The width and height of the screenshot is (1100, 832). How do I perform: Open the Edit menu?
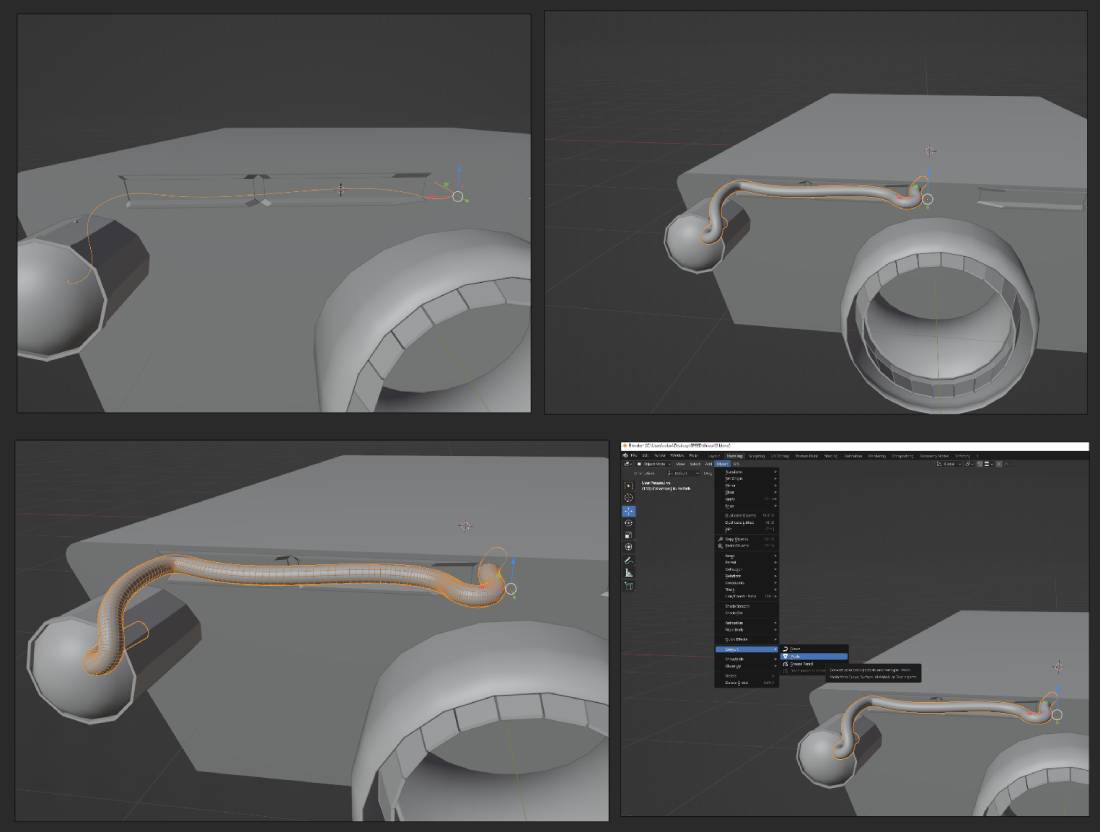[645, 455]
